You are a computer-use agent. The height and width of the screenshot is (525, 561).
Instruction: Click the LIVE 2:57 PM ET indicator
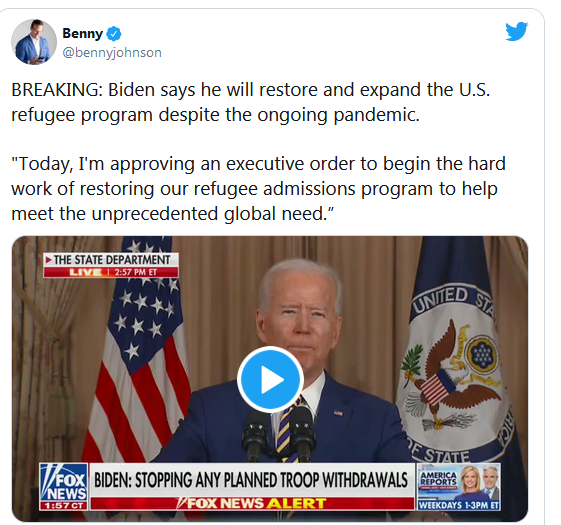(111, 272)
